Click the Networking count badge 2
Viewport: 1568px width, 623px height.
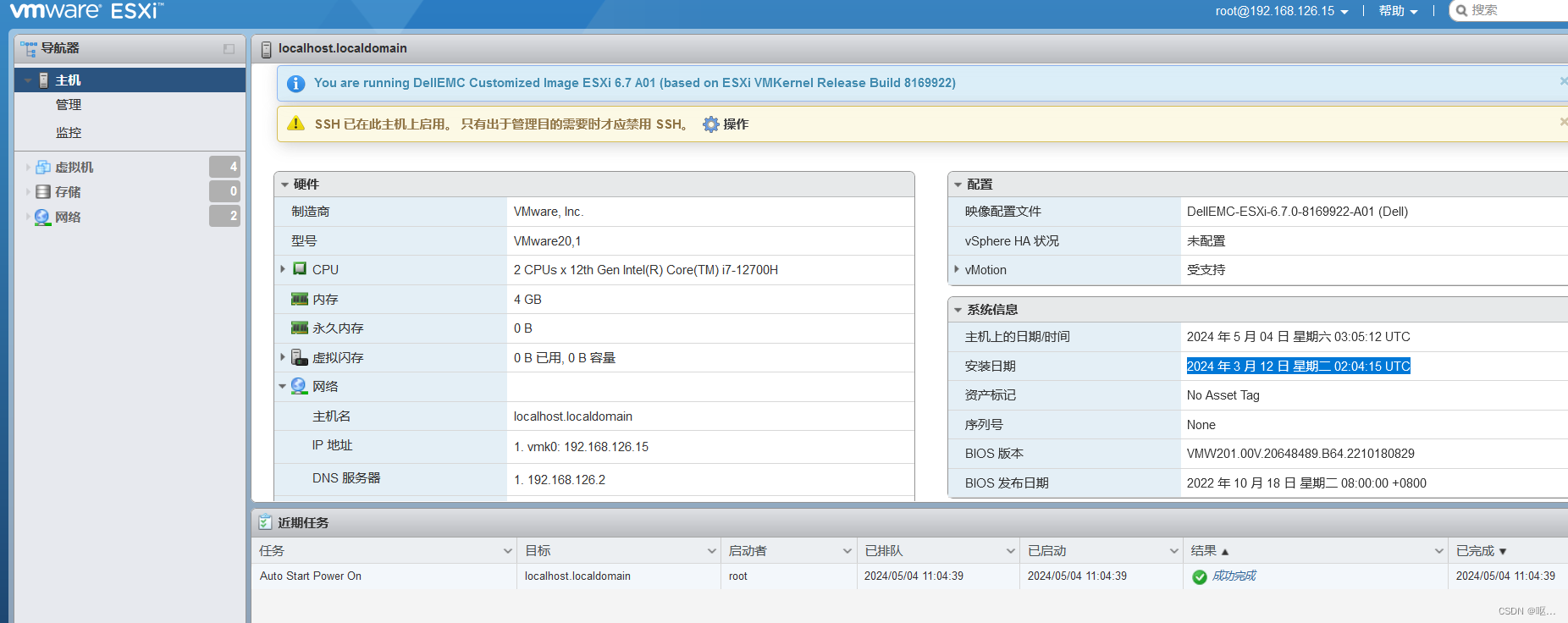coord(225,216)
